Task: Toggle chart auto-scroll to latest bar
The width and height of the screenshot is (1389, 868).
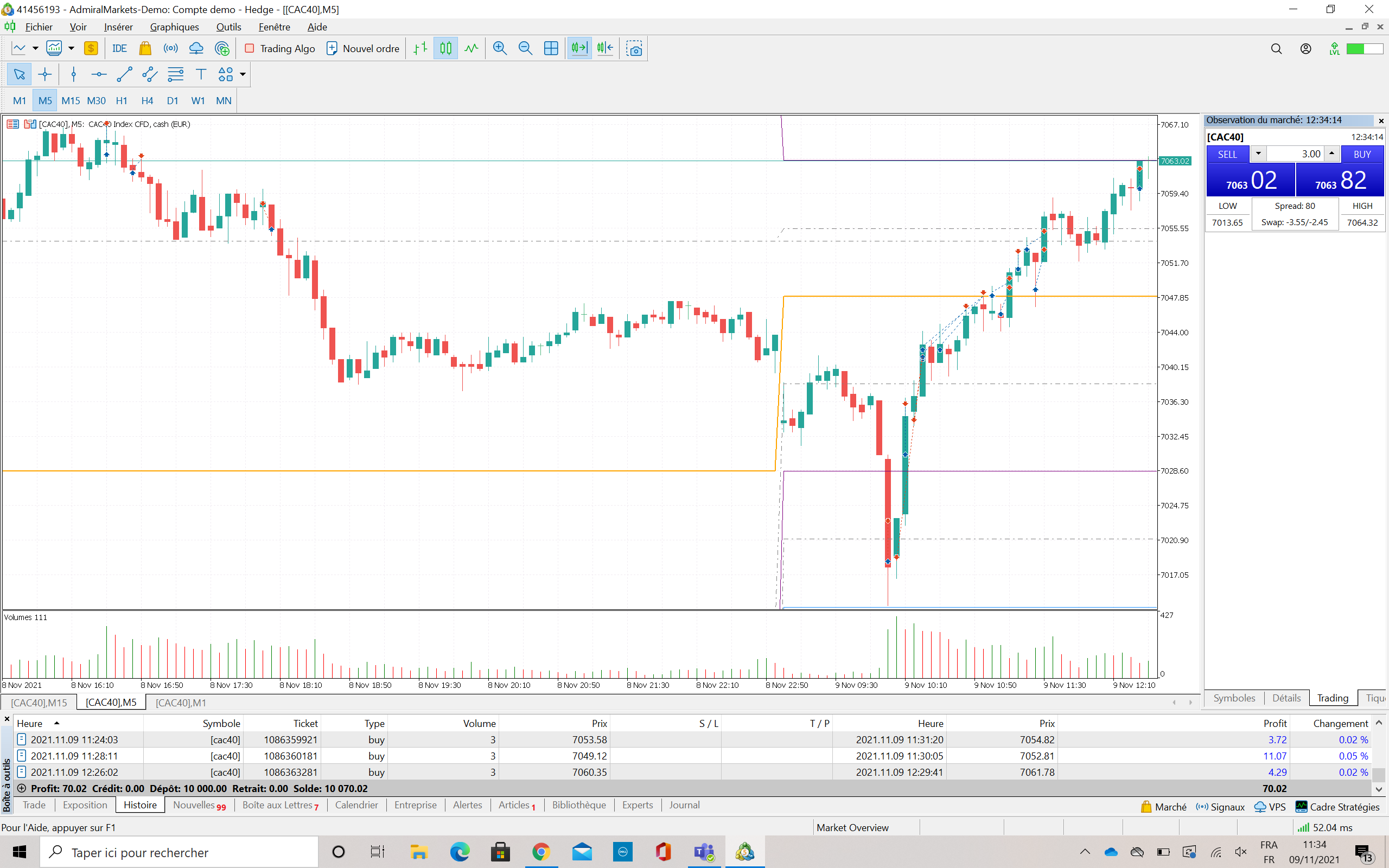Action: tap(579, 49)
